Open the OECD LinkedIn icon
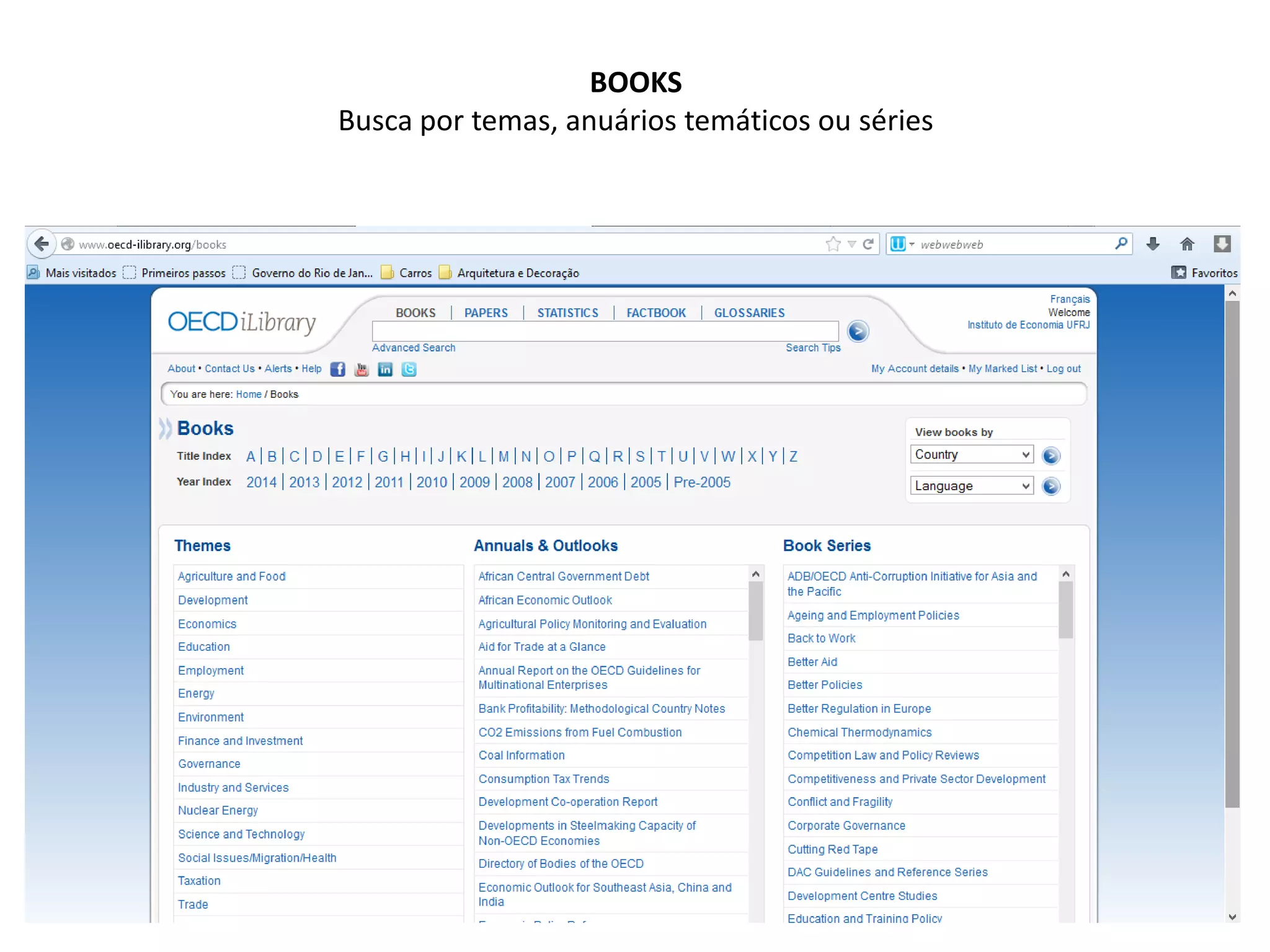This screenshot has height=952, width=1270. tap(385, 369)
